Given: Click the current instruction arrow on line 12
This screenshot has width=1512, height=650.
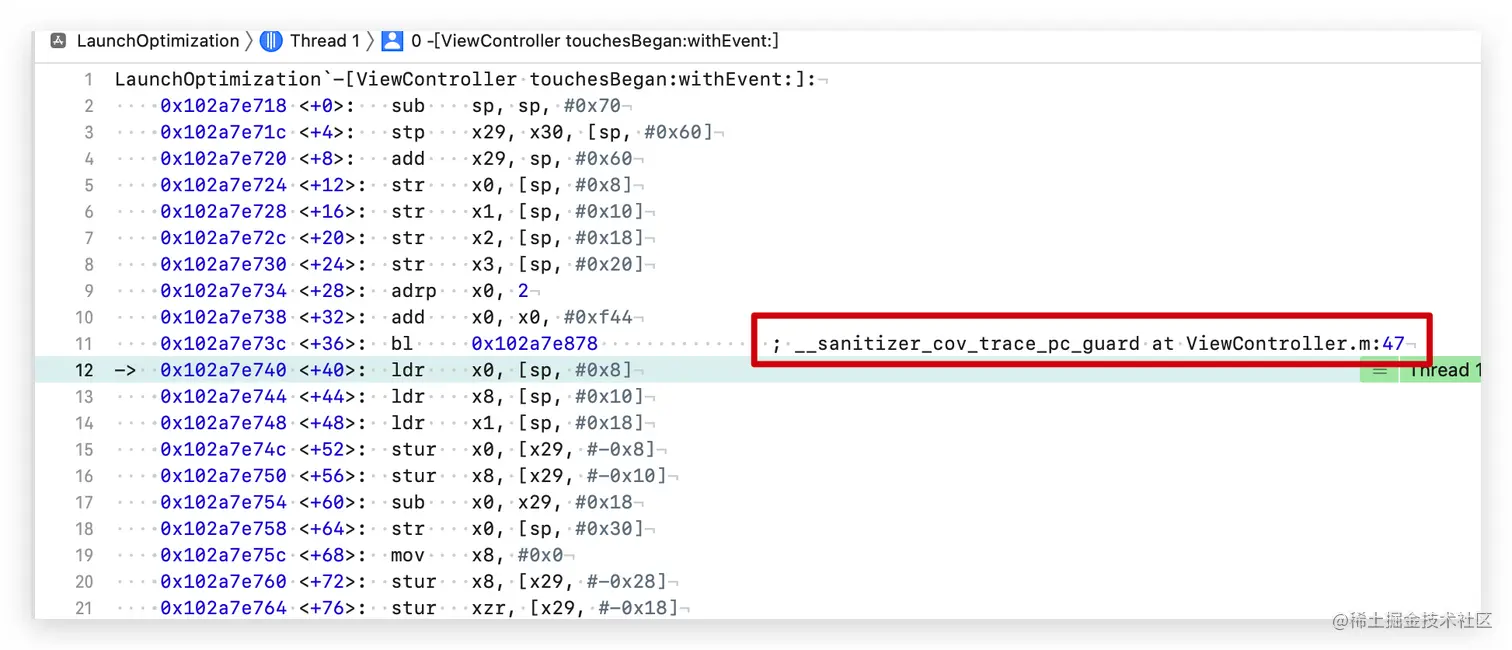Looking at the screenshot, I should pos(124,369).
